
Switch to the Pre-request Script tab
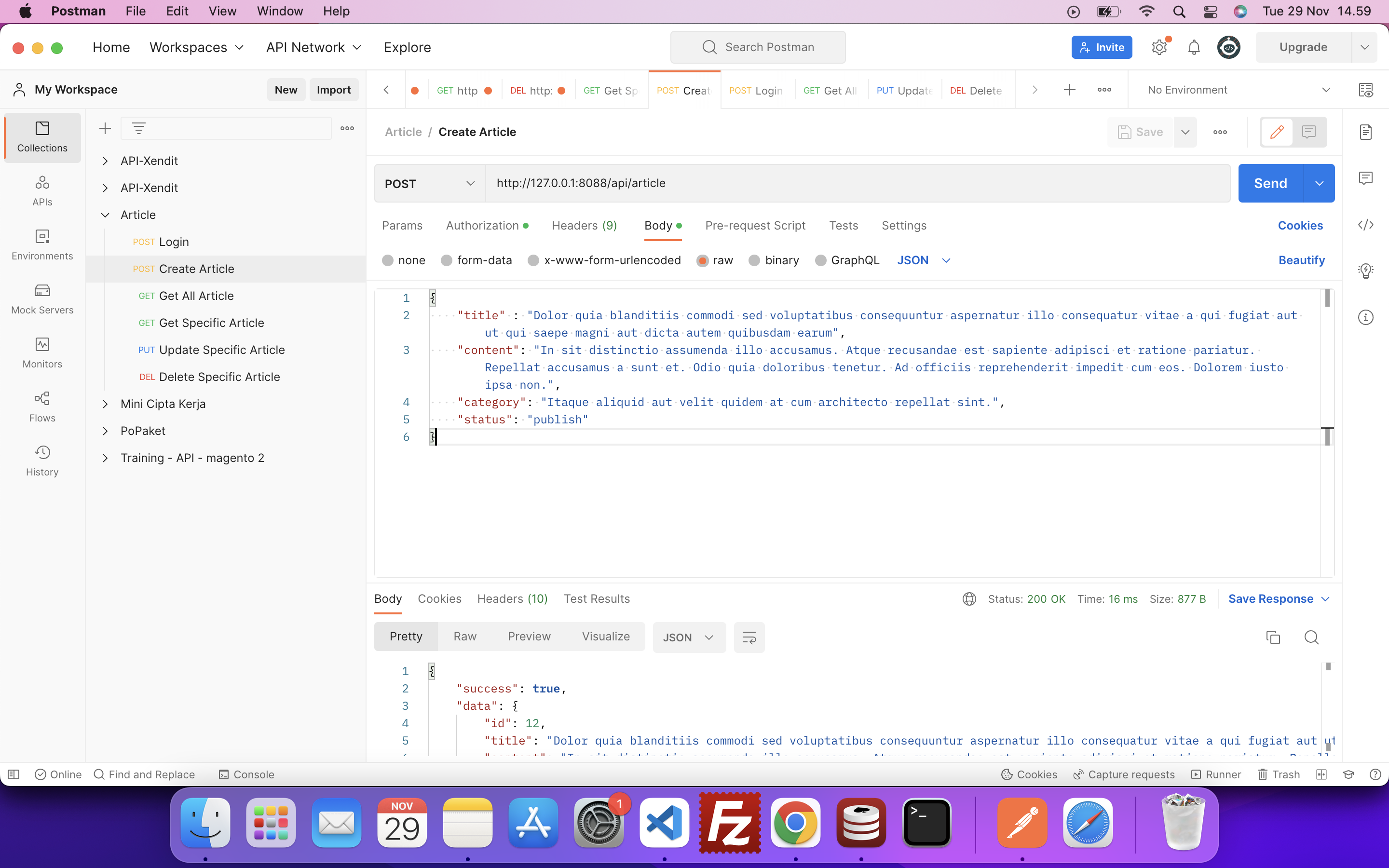click(x=755, y=226)
